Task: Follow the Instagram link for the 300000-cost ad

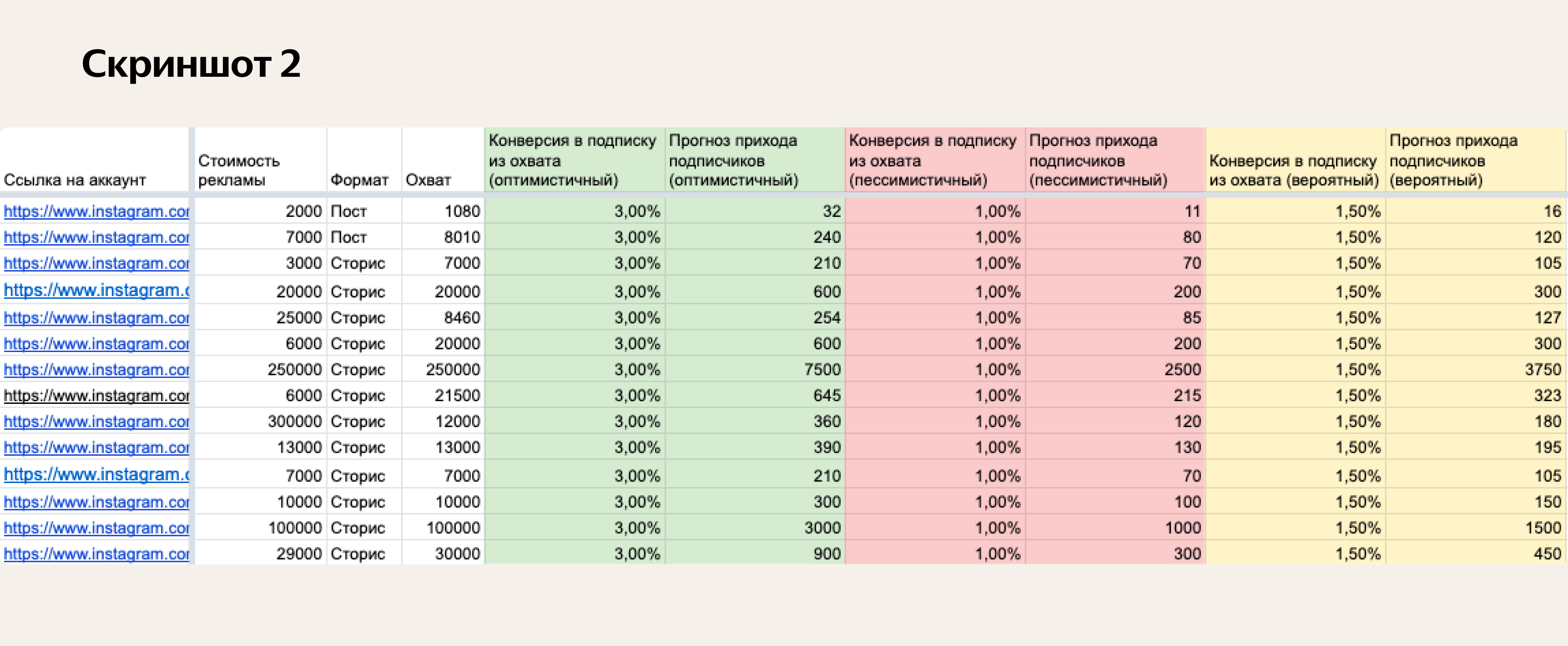Action: tap(96, 421)
